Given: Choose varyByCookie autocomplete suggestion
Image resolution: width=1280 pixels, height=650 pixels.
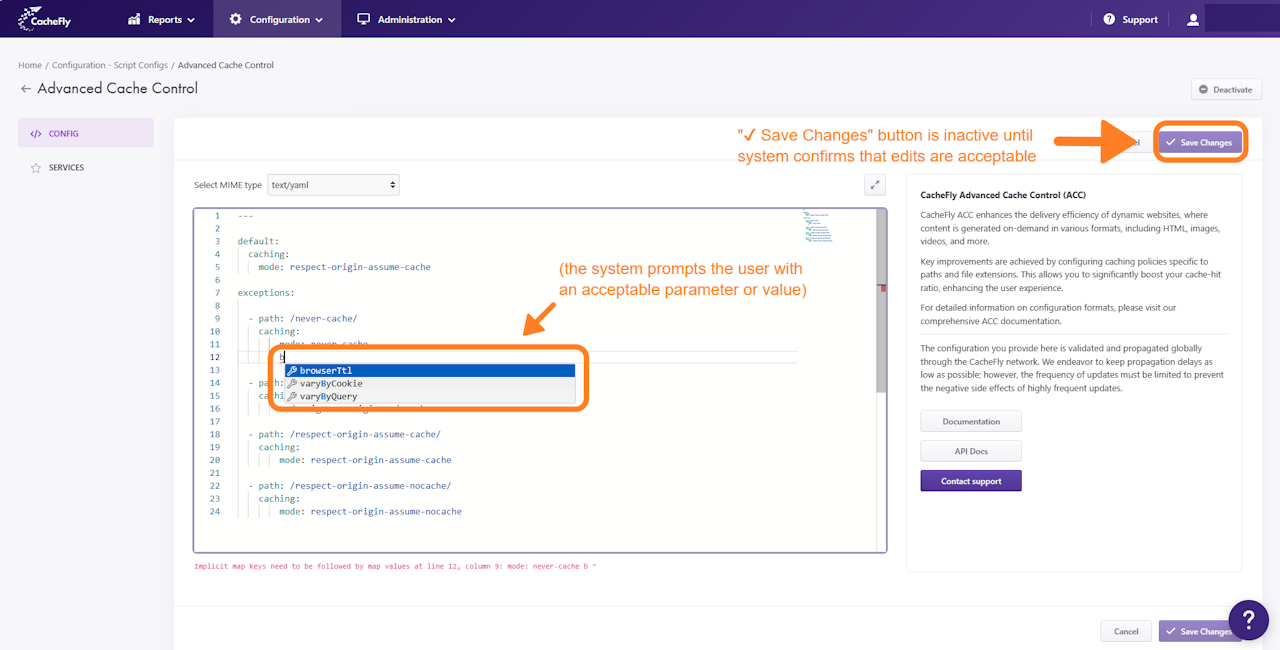Looking at the screenshot, I should (x=430, y=384).
